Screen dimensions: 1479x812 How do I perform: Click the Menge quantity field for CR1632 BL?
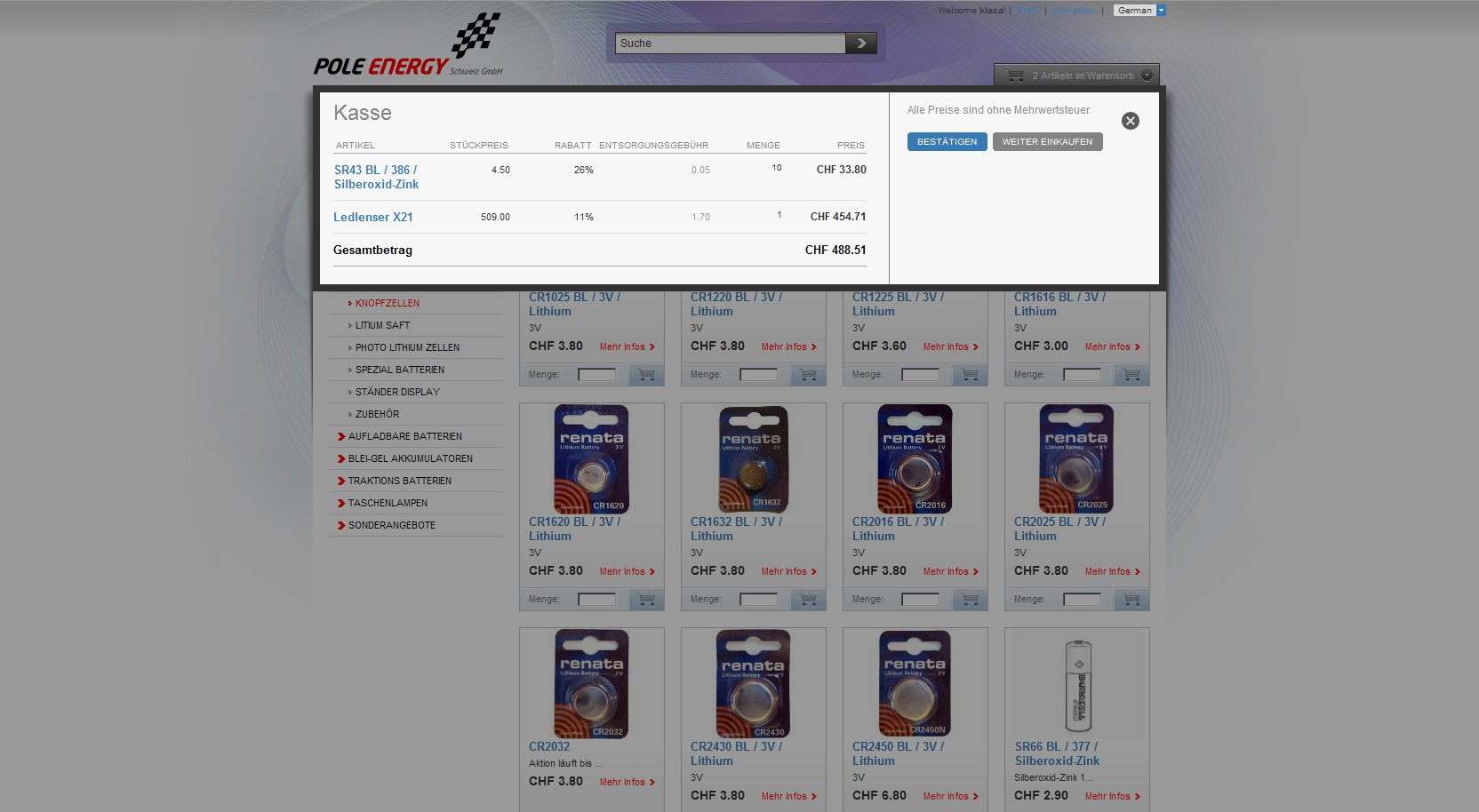[758, 600]
